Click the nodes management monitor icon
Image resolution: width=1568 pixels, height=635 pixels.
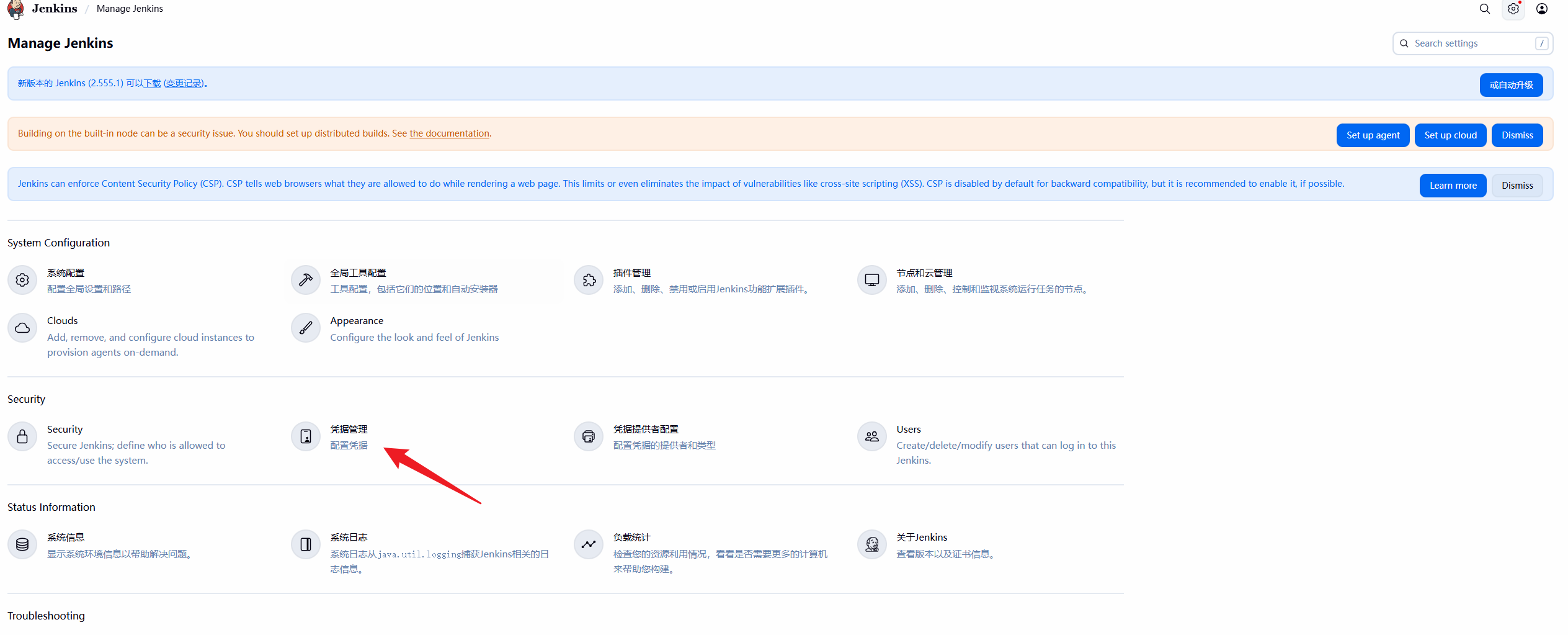pos(871,281)
